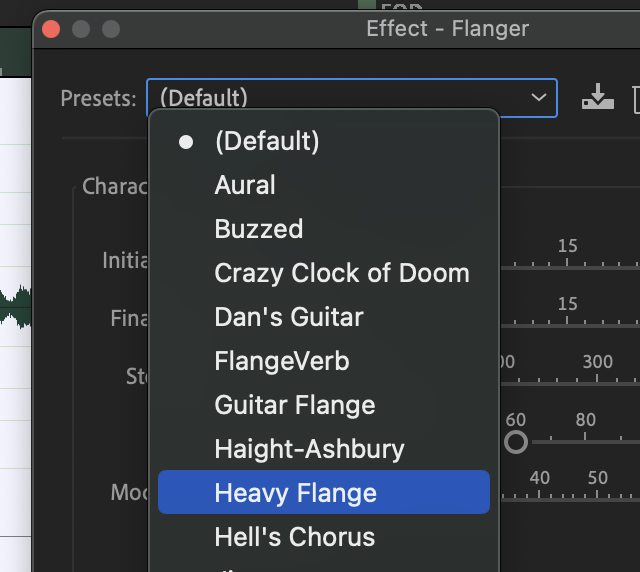Click the slider track near the 300 mark
This screenshot has height=572, width=640.
[597, 384]
